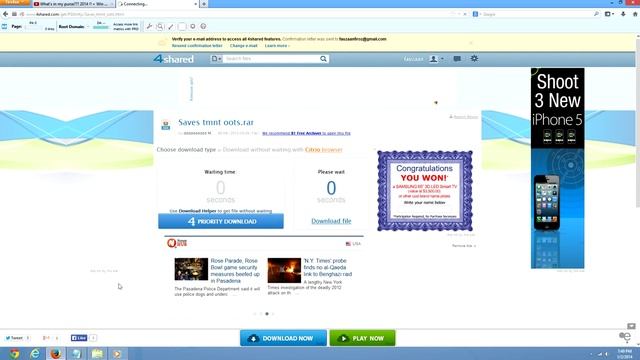640x360 pixels.
Task: Click the Free Archiver recommendation link
Action: [x=306, y=133]
